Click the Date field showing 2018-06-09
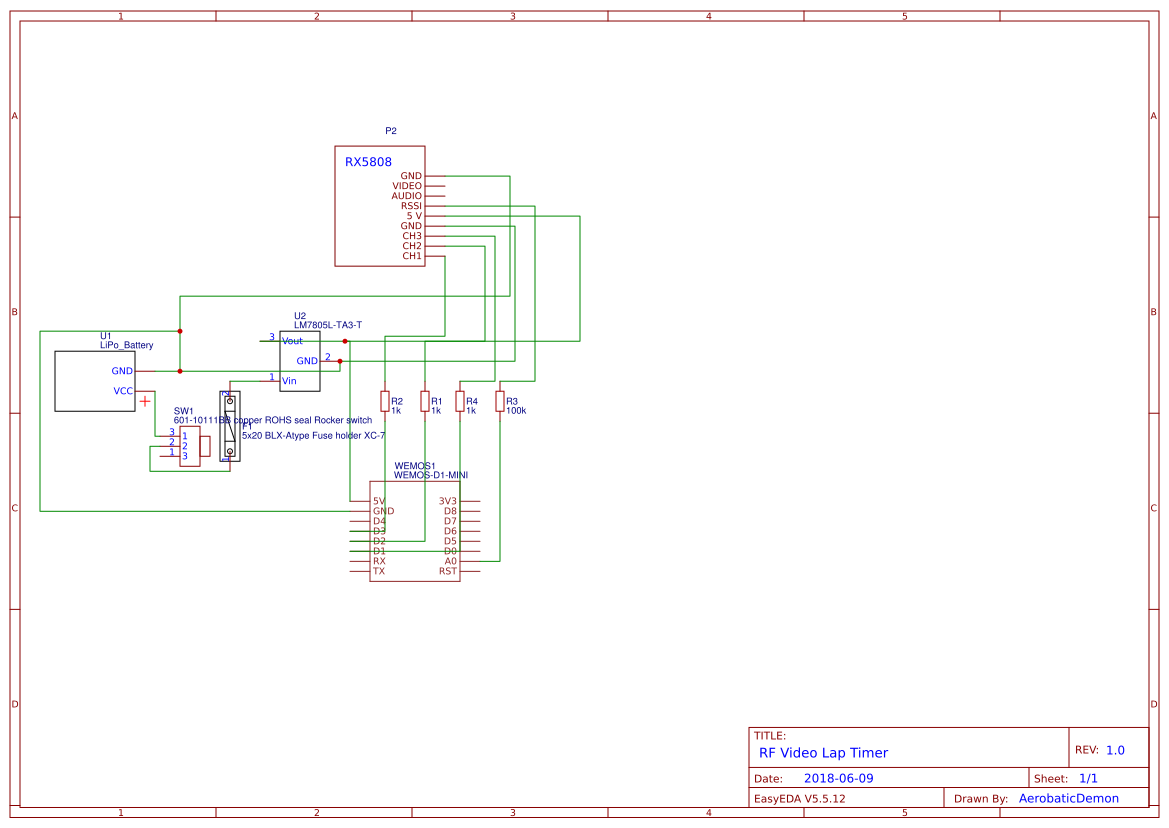Viewport: 1169px width, 828px height. [x=838, y=776]
